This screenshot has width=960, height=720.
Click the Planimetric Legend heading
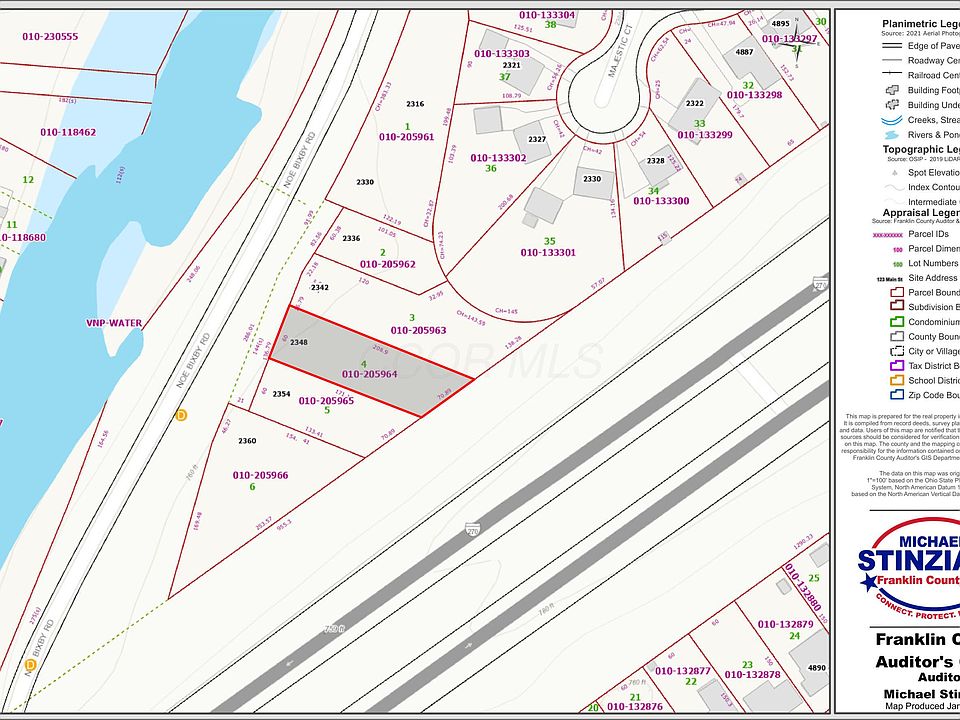921,23
